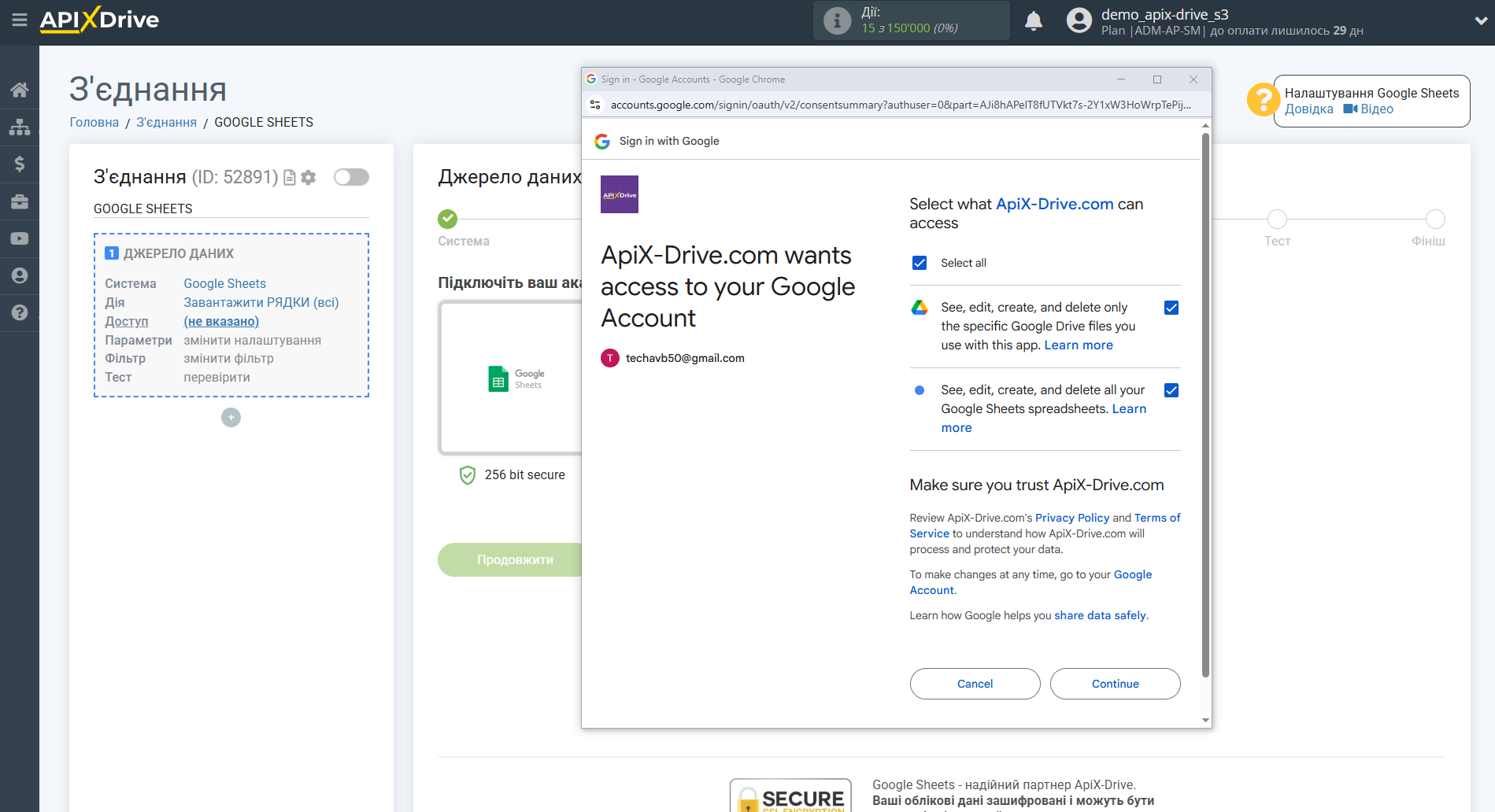The image size is (1495, 812).
Task: Click the help question mark sidebar icon
Action: 20,312
